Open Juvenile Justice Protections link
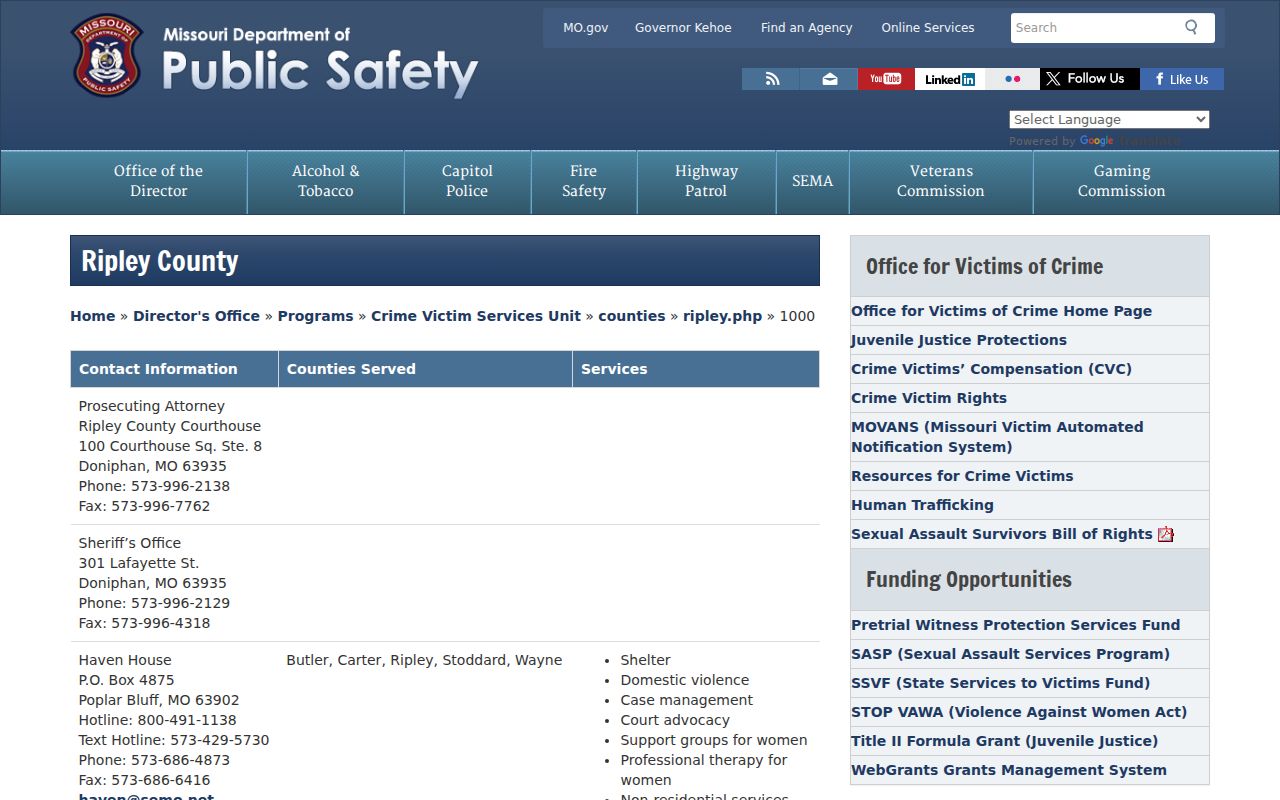Screen dimensions: 1280x800 pos(959,340)
